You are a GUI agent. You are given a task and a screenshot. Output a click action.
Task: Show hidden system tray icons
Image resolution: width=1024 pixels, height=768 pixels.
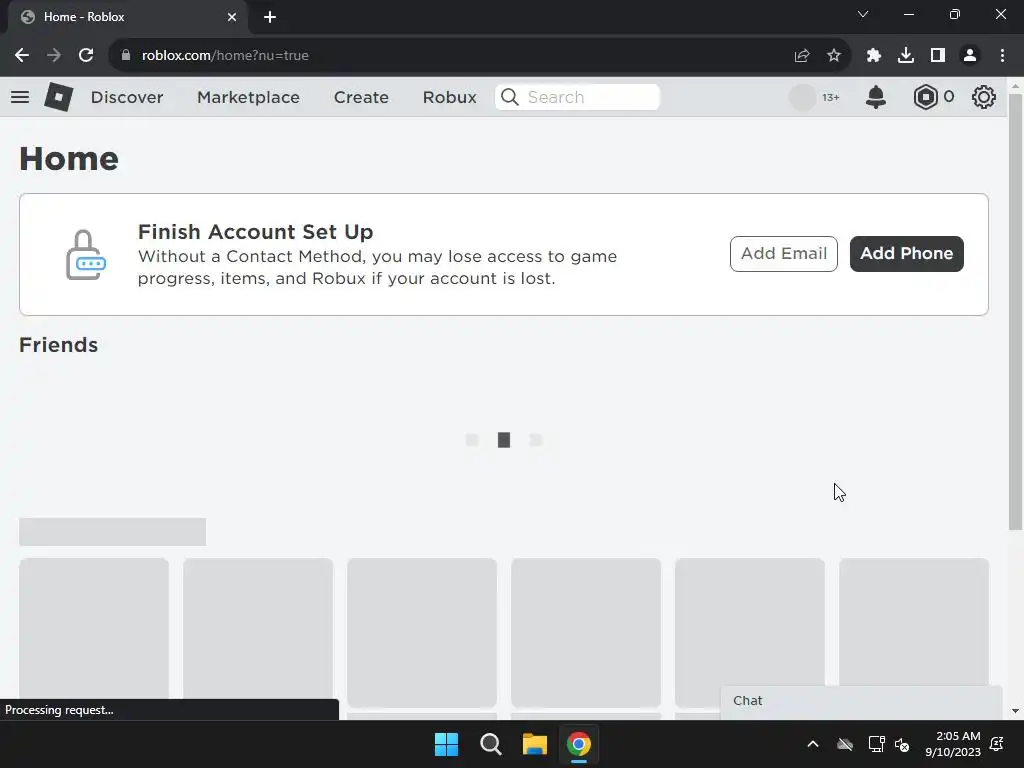click(x=813, y=744)
